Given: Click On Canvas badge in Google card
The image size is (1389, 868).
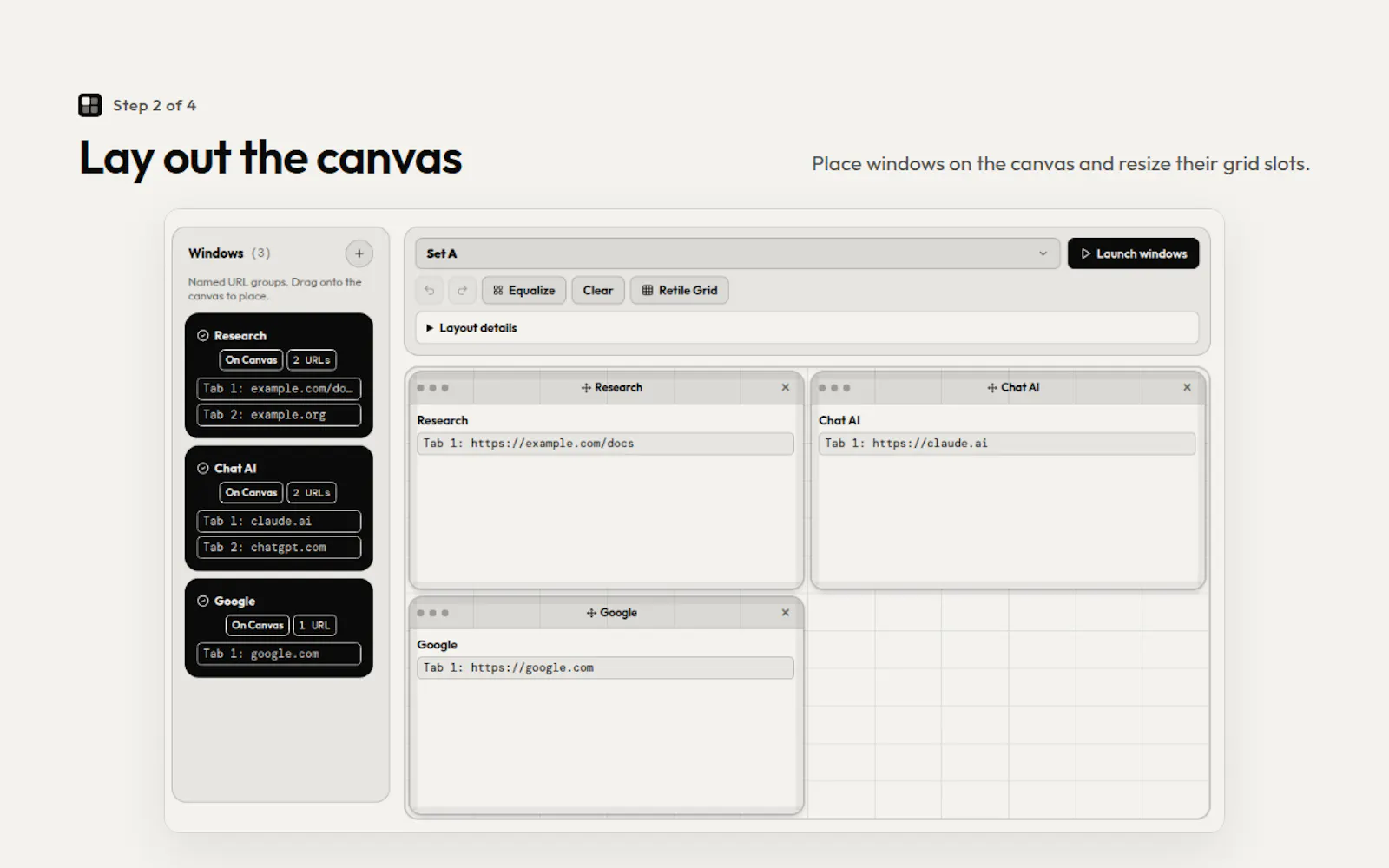Looking at the screenshot, I should [257, 625].
